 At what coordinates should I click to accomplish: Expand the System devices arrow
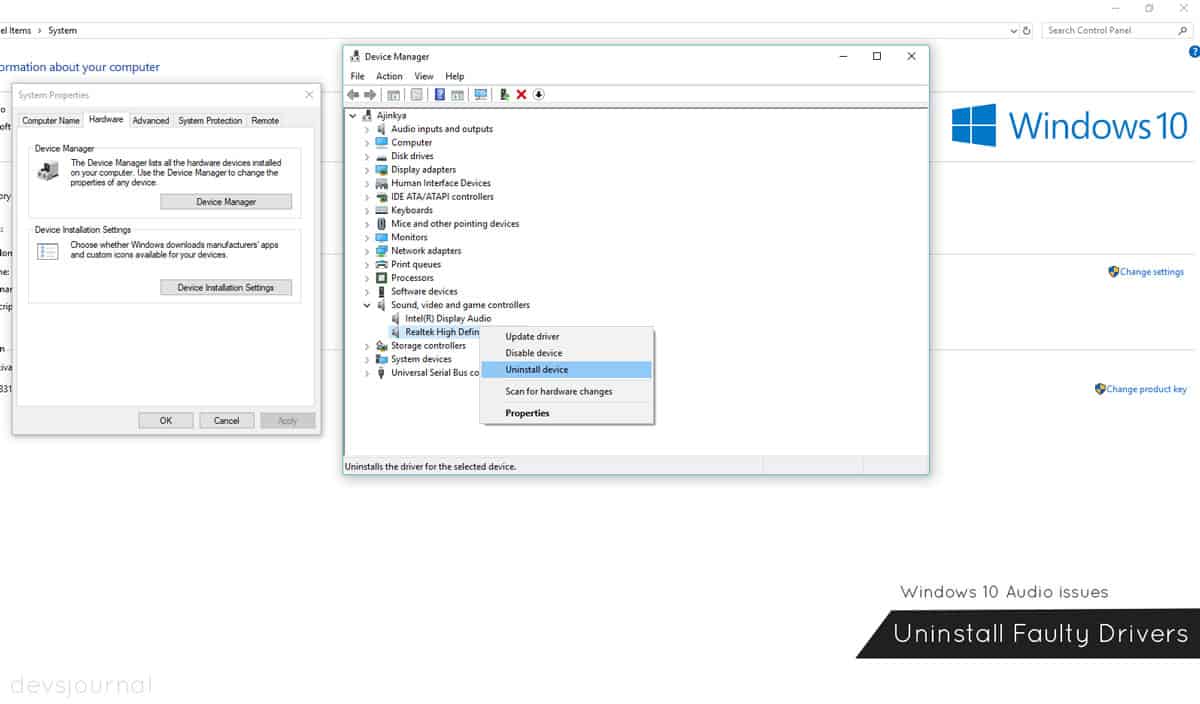click(367, 359)
